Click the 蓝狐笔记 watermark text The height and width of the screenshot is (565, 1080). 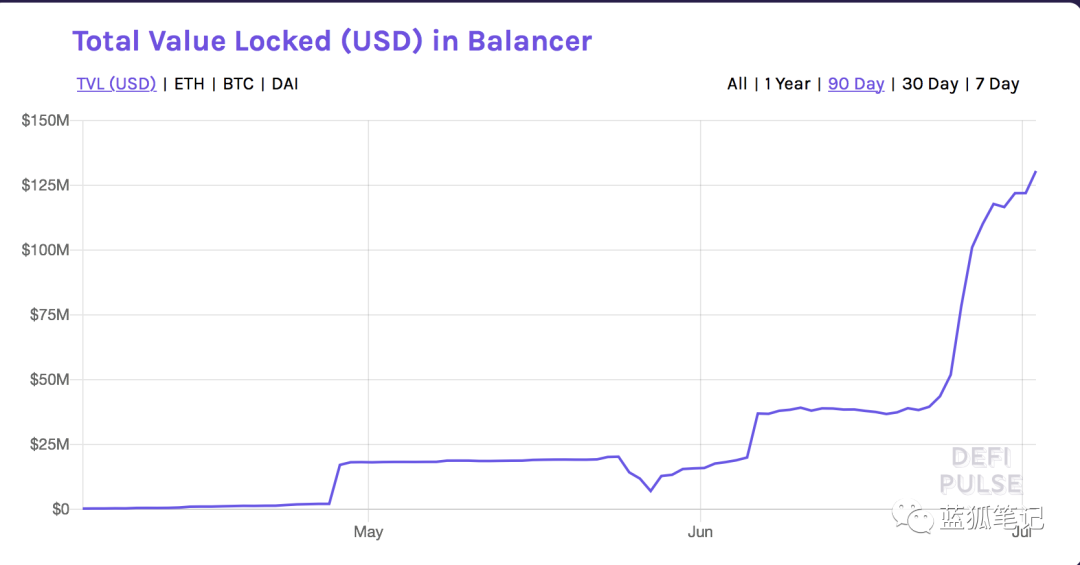(990, 518)
